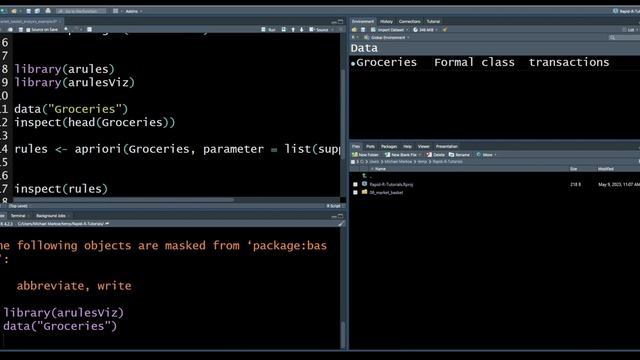Click the Go to file/function field
This screenshot has height=360, width=640.
click(81, 11)
